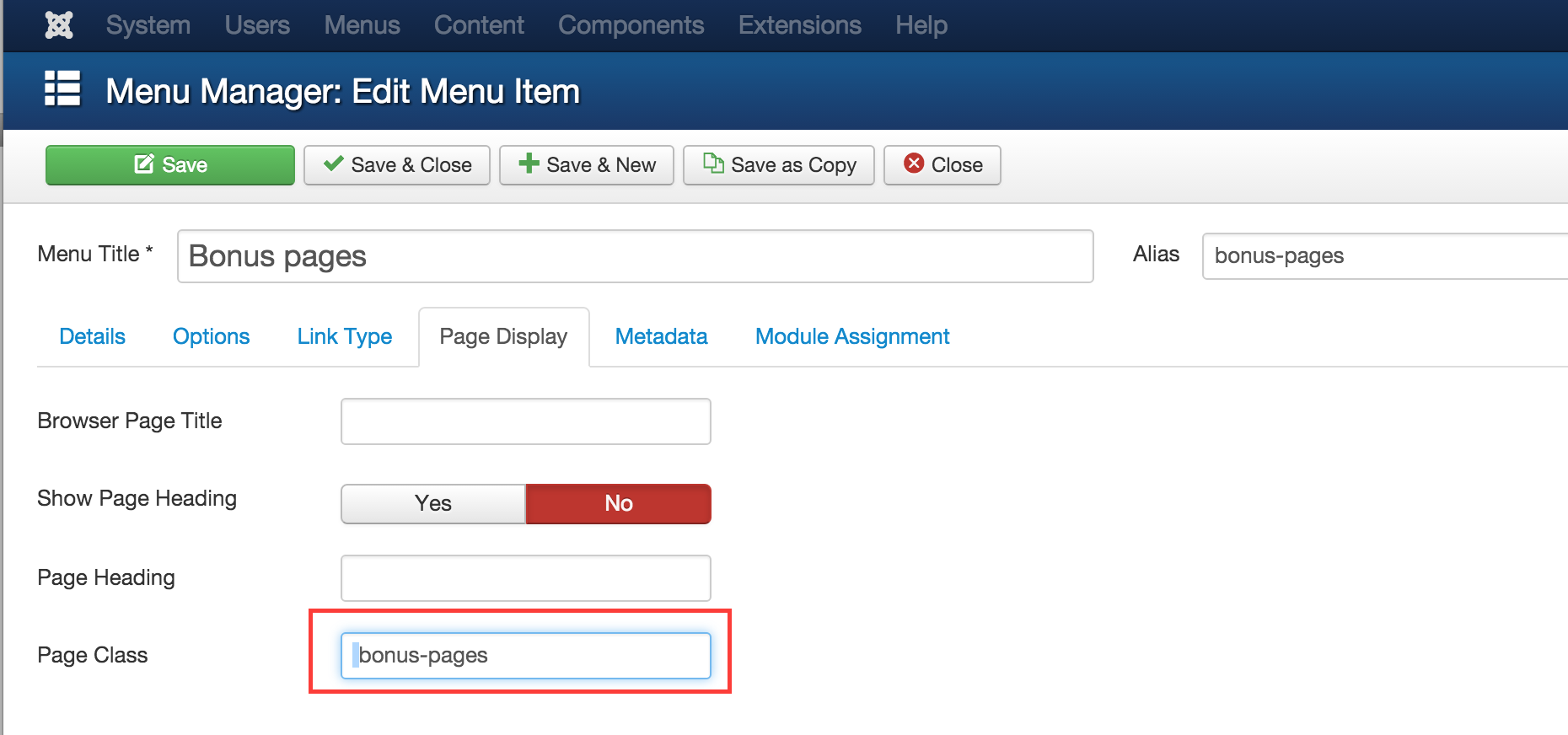1568x735 pixels.
Task: Set Show Page Heading to Yes
Action: (433, 504)
